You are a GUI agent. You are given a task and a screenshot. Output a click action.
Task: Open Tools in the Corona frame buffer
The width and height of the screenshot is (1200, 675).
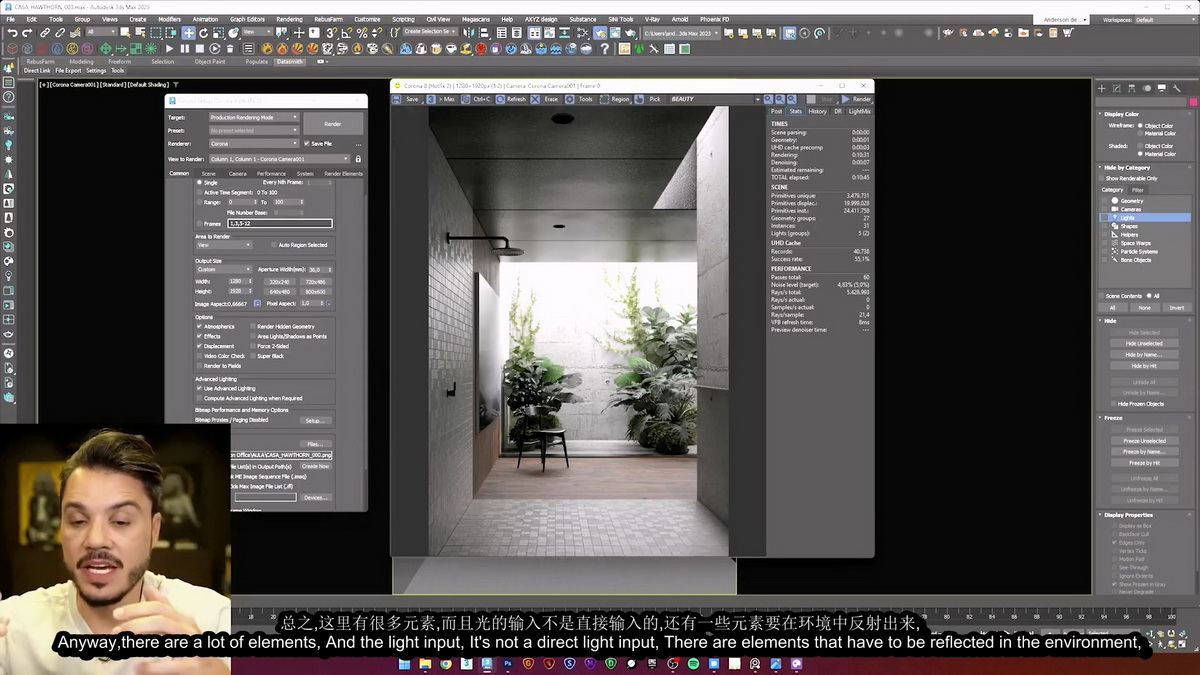pyautogui.click(x=580, y=99)
